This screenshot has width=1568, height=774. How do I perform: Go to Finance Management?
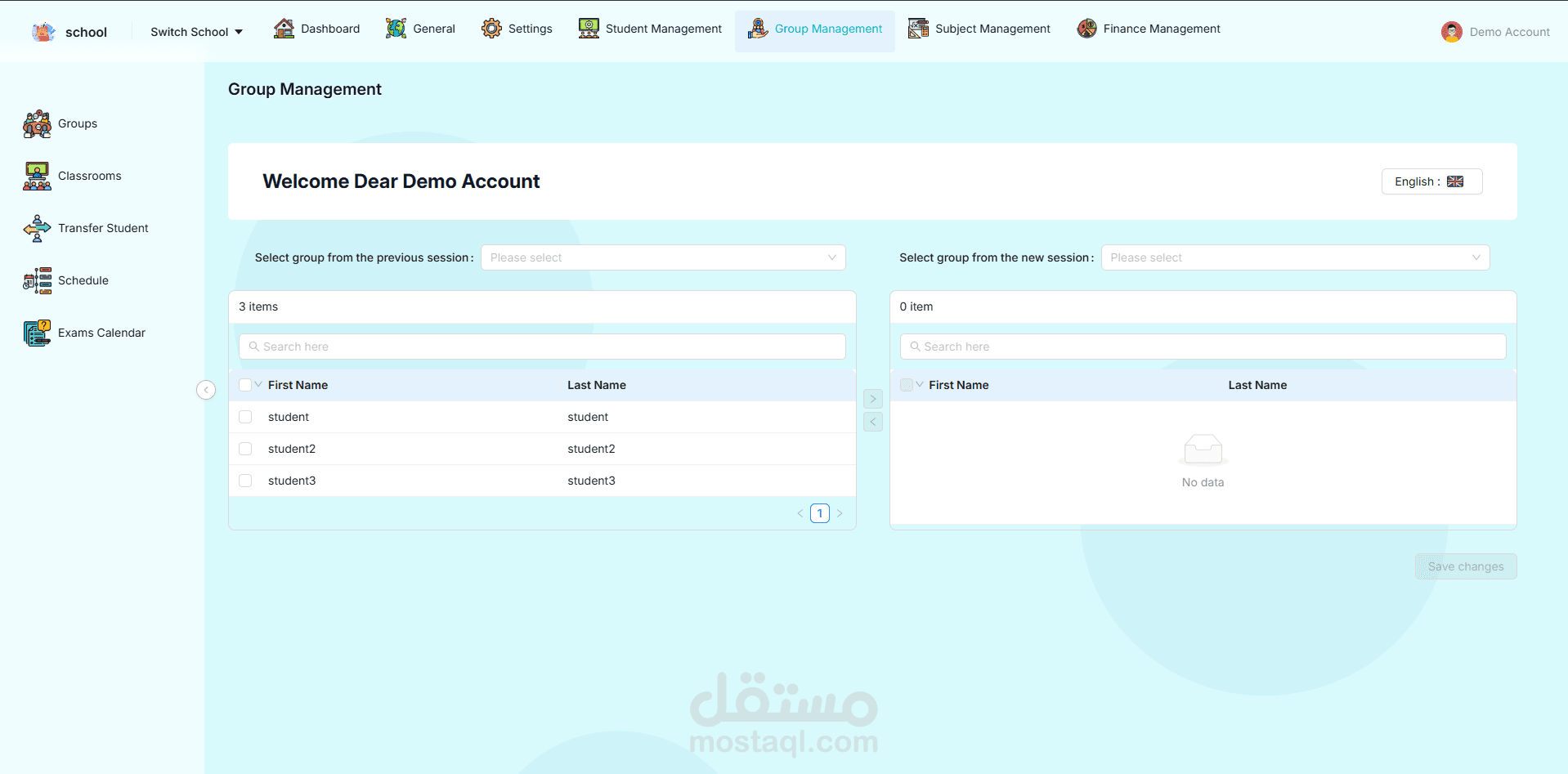click(1149, 29)
